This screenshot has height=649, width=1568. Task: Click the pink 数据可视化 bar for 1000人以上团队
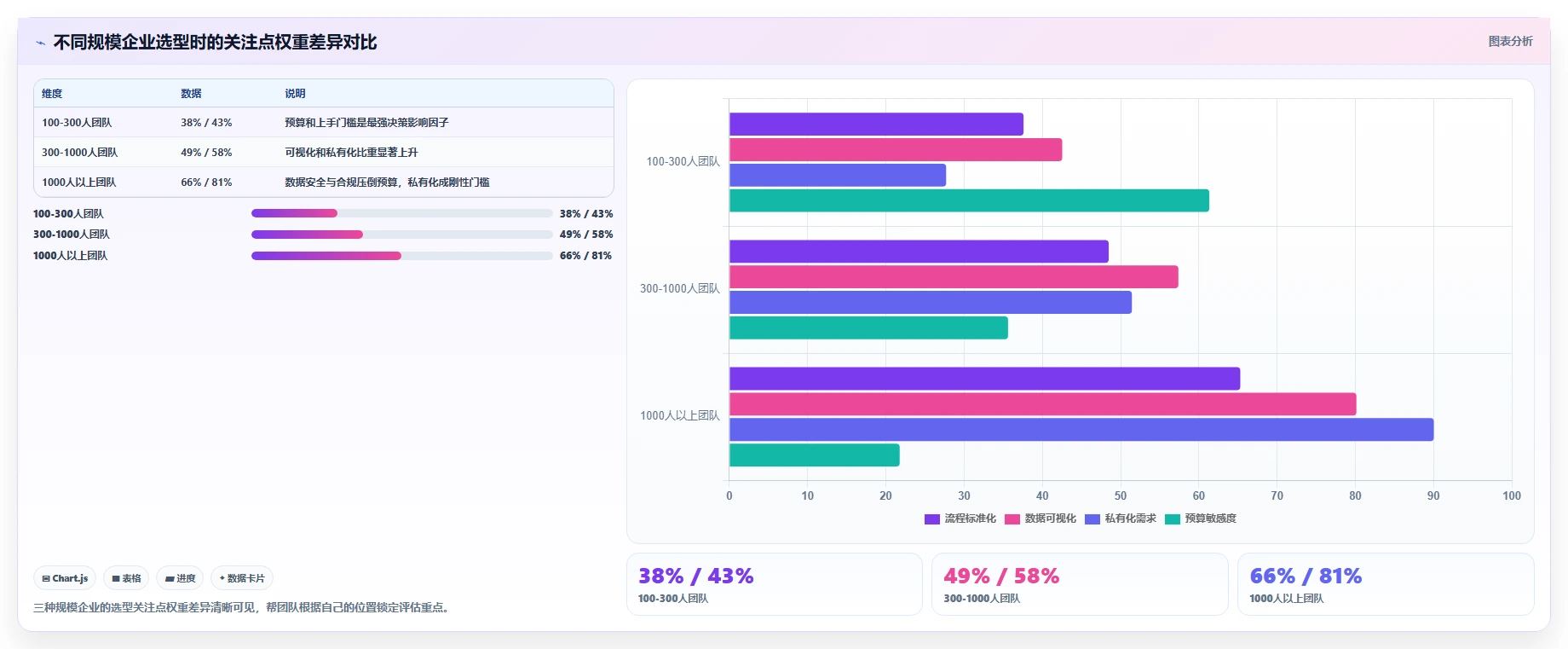1042,404
